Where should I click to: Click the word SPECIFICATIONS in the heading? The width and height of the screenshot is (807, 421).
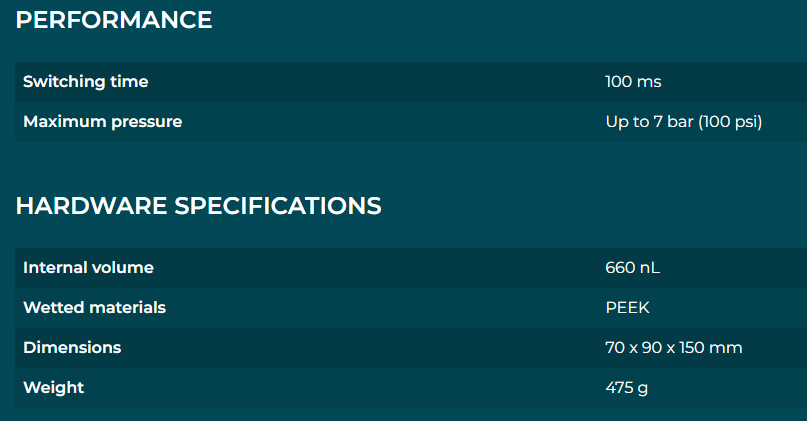pyautogui.click(x=278, y=206)
